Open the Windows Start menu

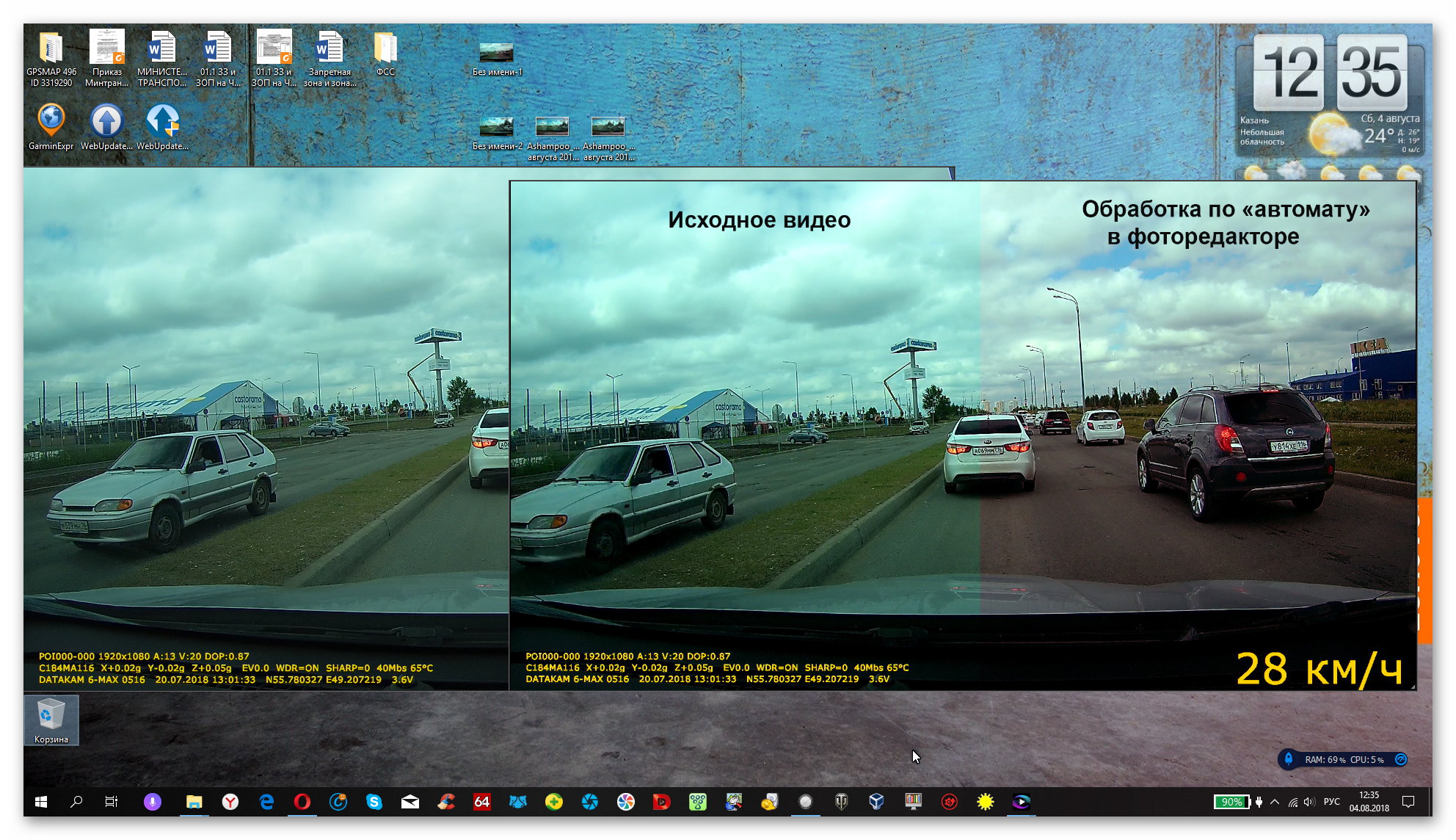pyautogui.click(x=41, y=802)
